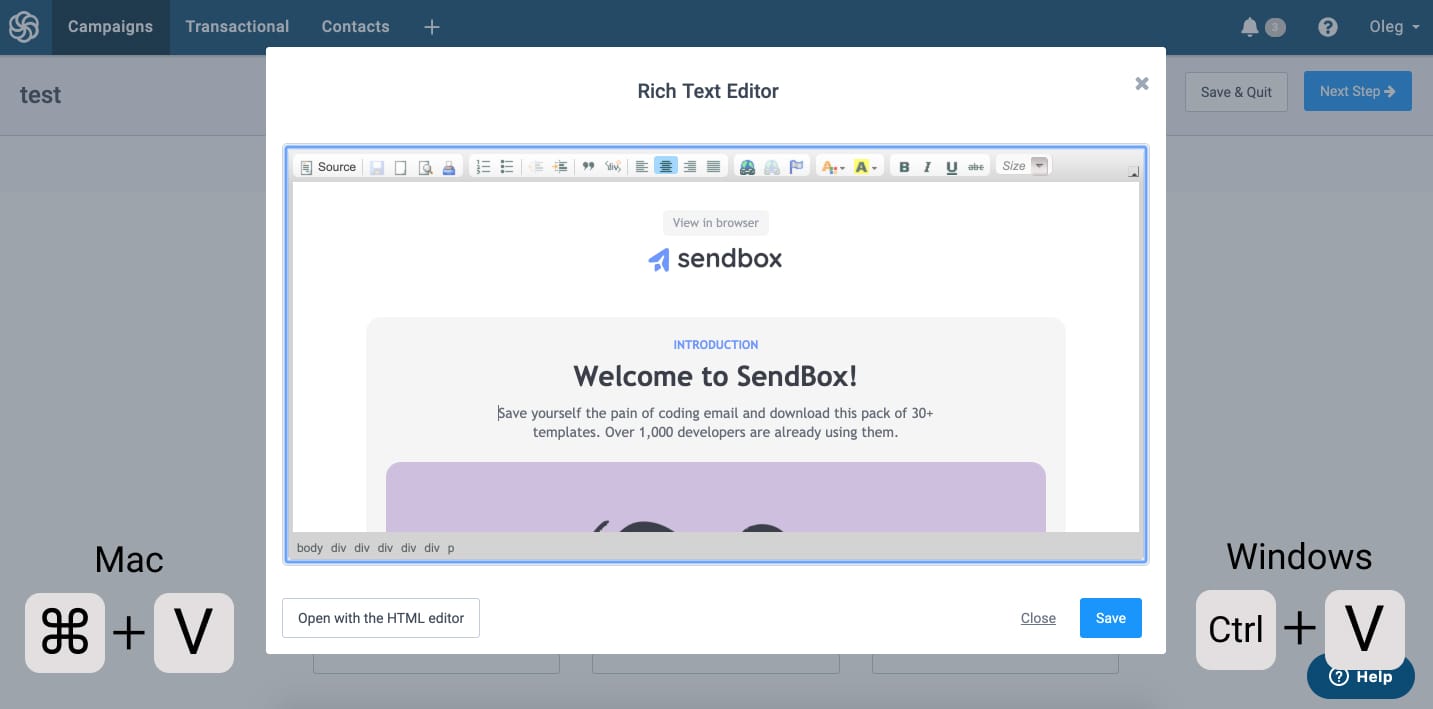1433x709 pixels.
Task: Click the Save & Quit button
Action: pyautogui.click(x=1236, y=91)
